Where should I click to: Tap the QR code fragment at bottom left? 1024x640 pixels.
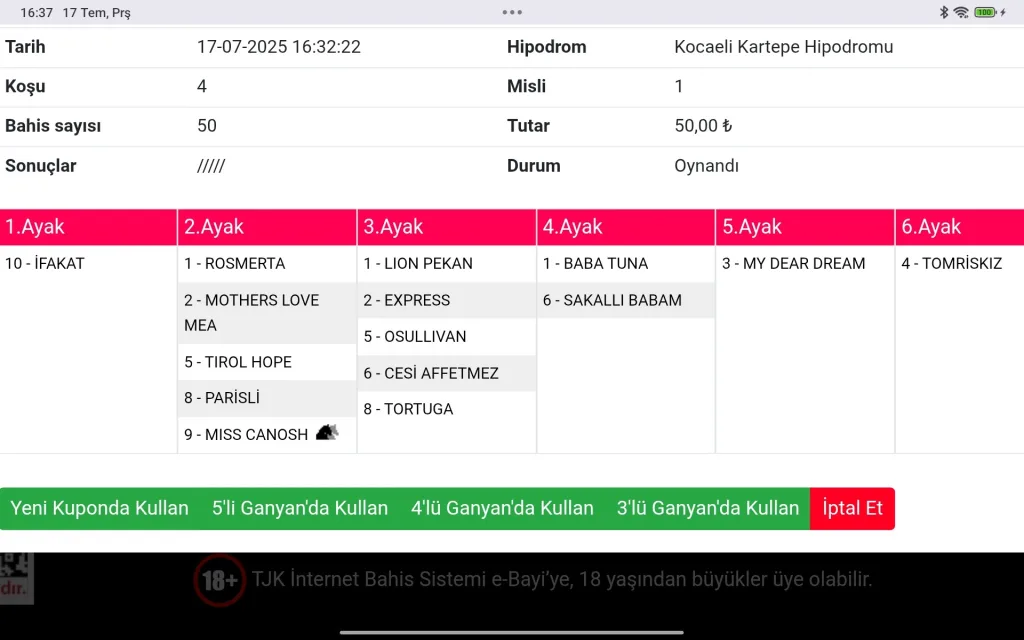(x=16, y=579)
